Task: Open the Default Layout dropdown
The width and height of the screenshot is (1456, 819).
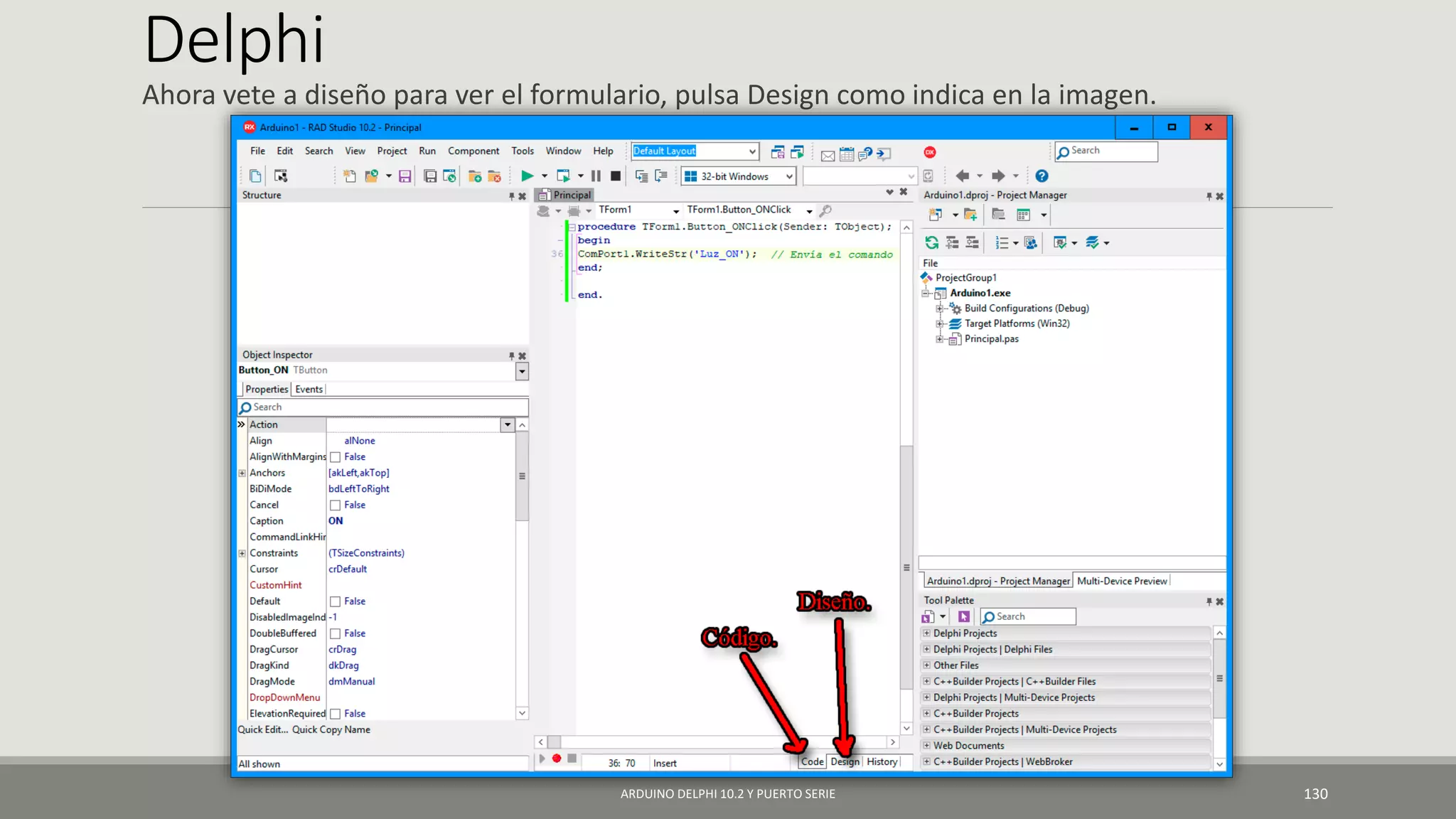Action: click(751, 151)
